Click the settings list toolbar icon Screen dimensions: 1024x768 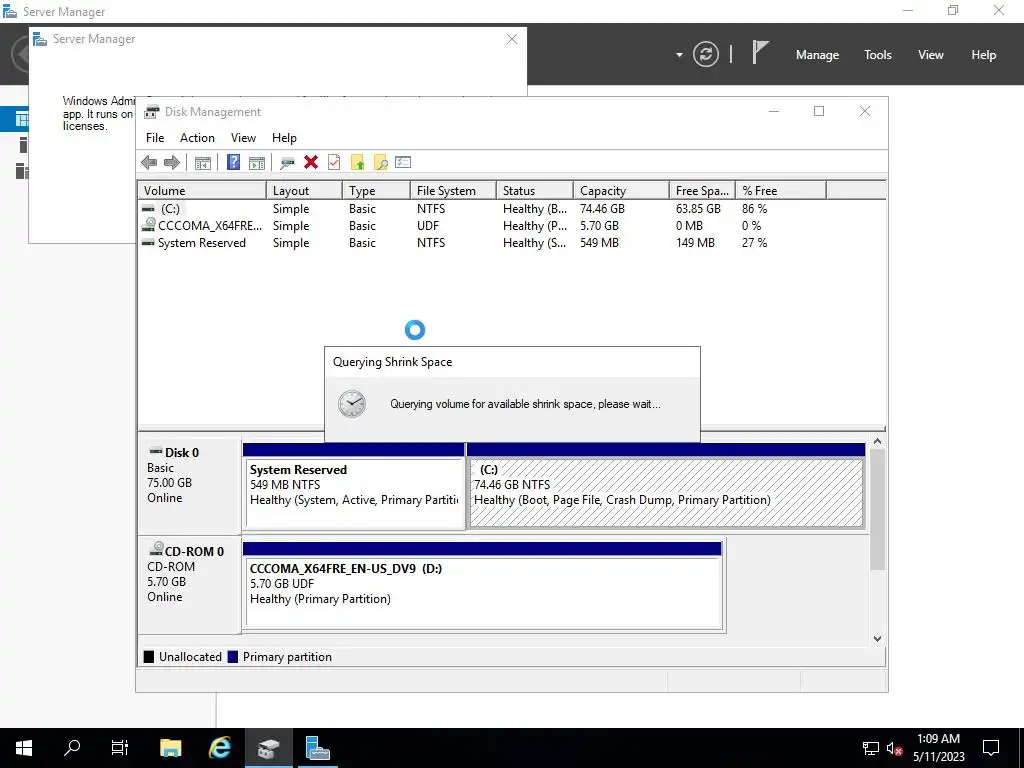(403, 162)
